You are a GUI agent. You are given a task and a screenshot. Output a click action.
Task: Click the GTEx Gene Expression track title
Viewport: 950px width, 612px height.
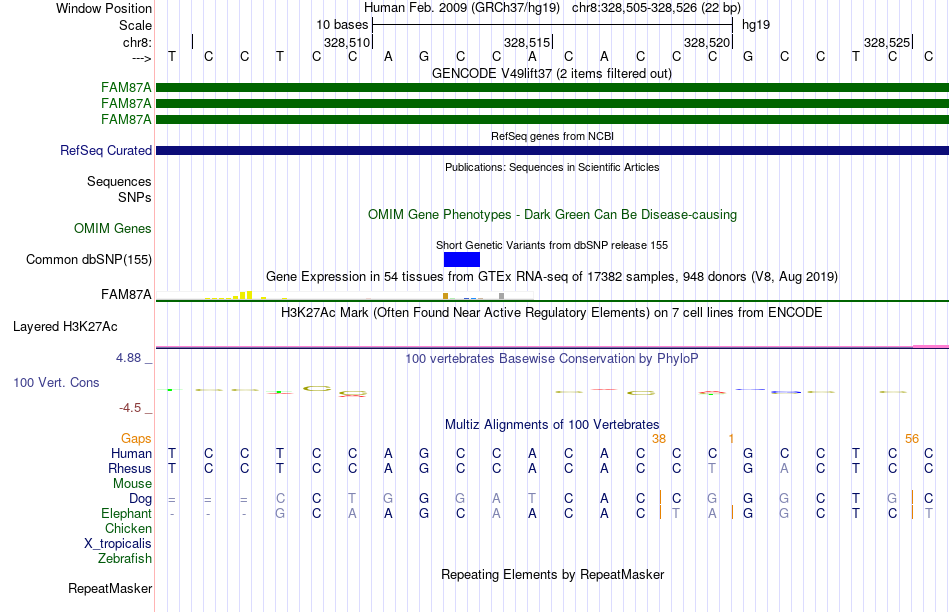(552, 276)
